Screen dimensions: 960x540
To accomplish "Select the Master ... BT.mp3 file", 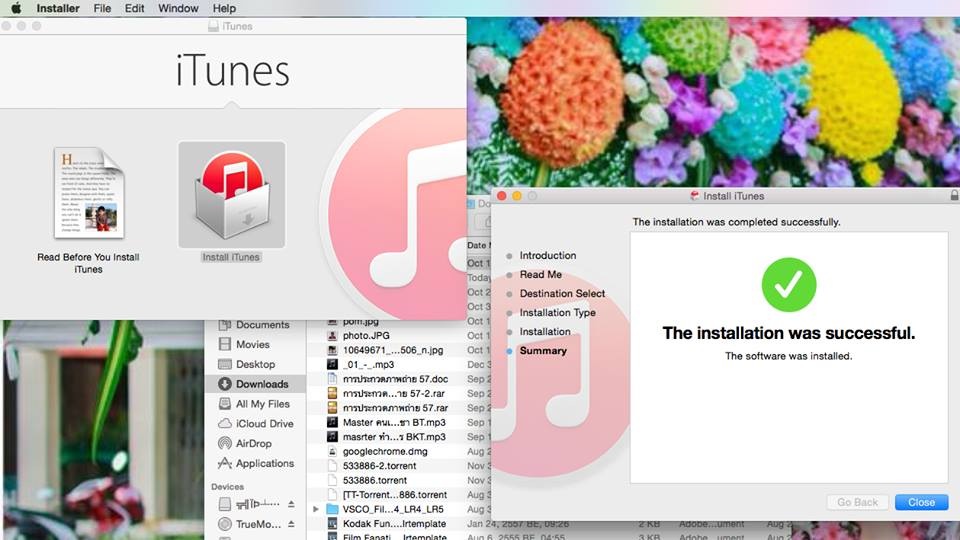I will (394, 422).
